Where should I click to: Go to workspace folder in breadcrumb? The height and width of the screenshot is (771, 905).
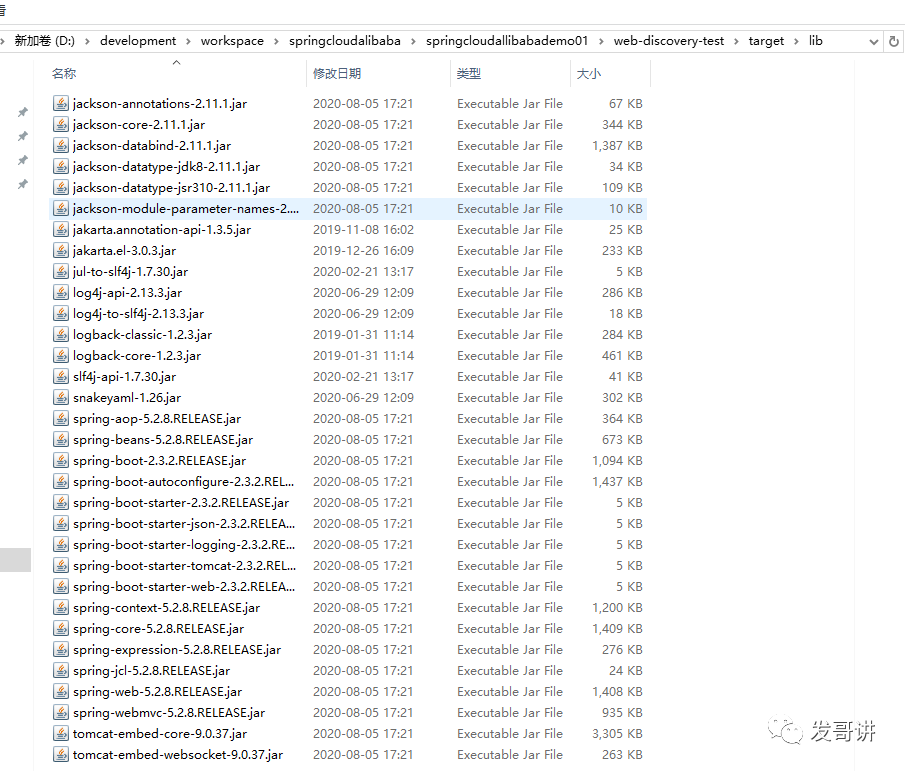[x=232, y=41]
